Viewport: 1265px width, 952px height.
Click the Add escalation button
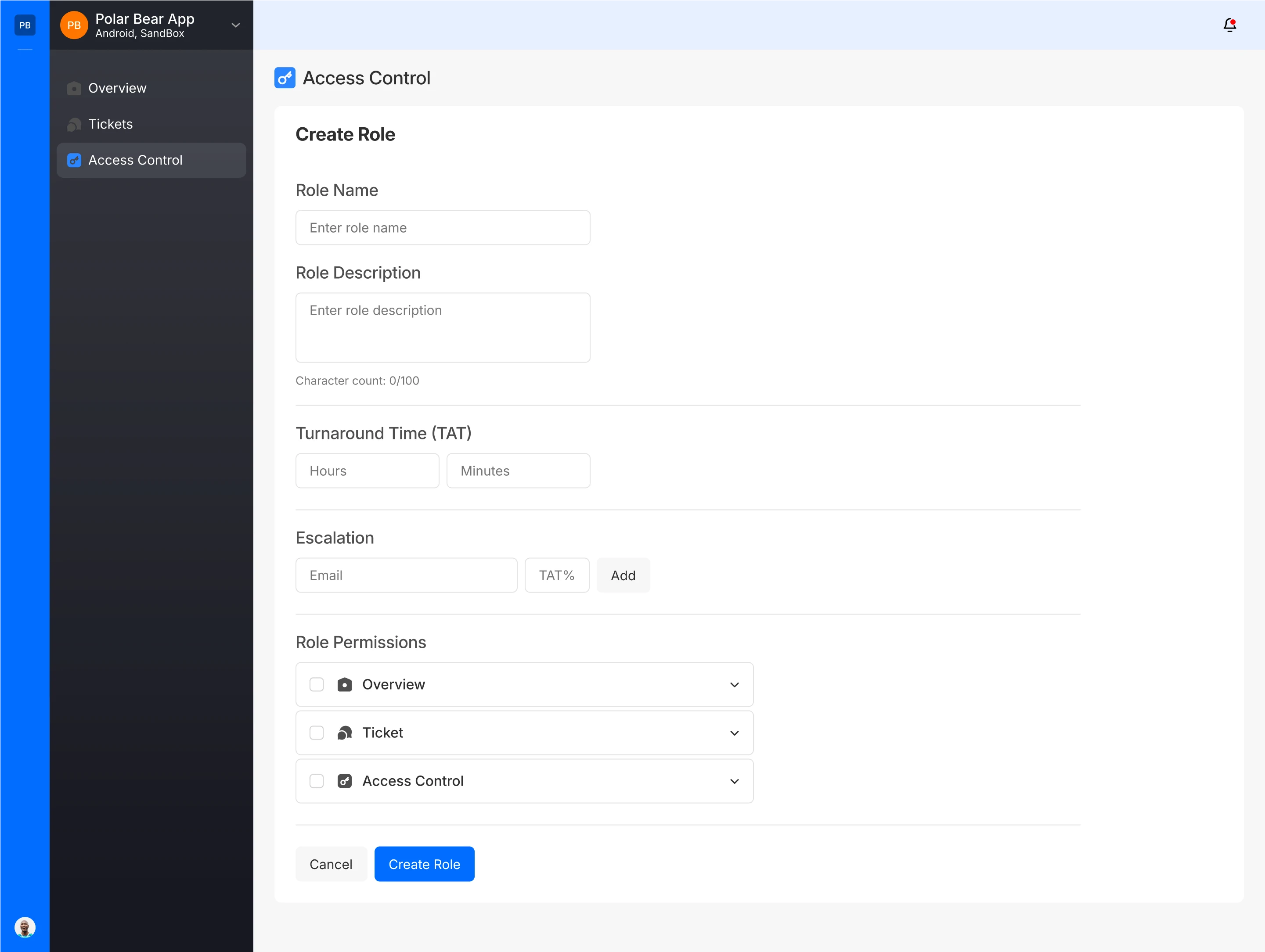(623, 575)
